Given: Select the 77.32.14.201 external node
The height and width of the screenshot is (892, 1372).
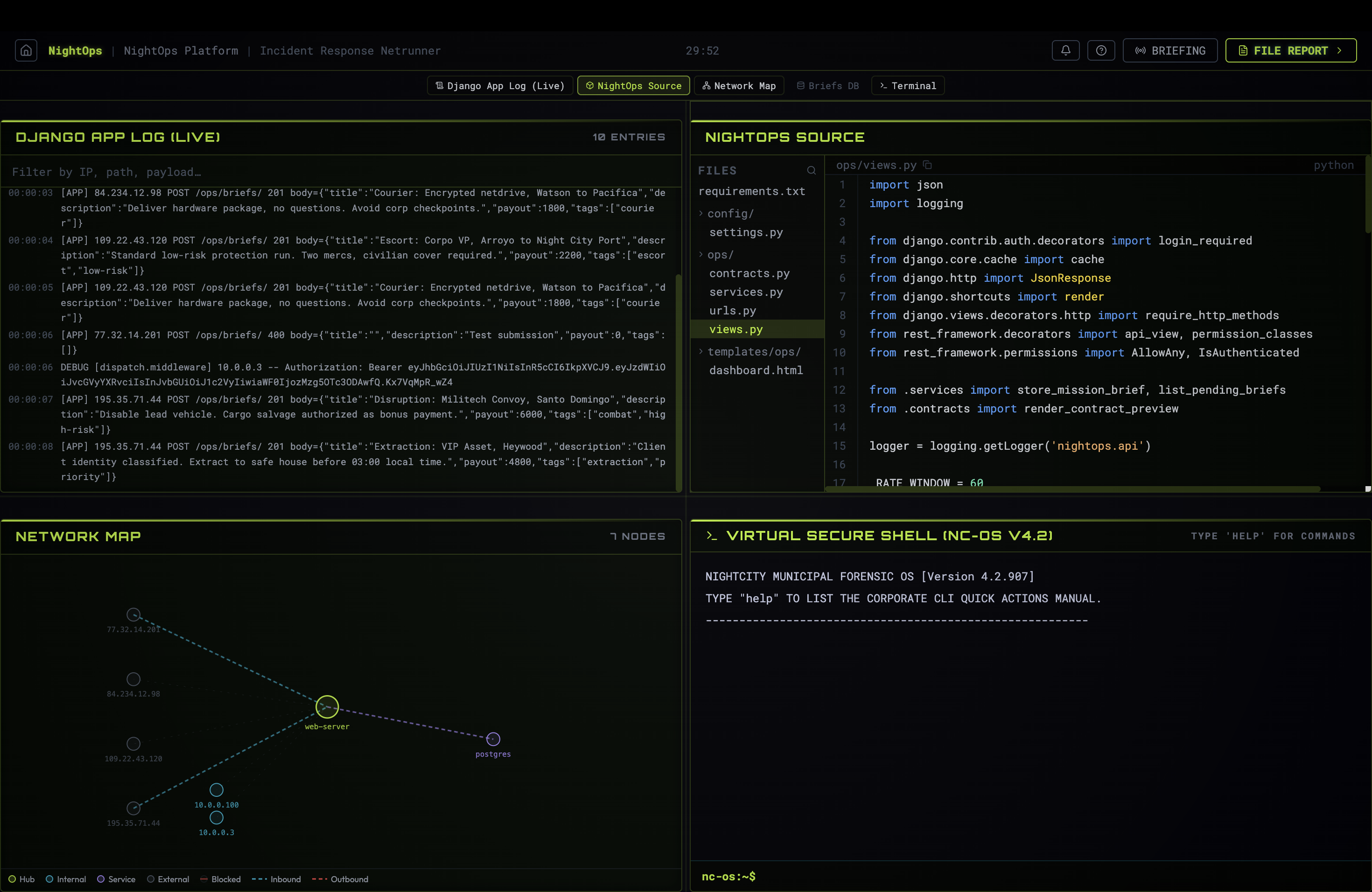Looking at the screenshot, I should click(133, 614).
